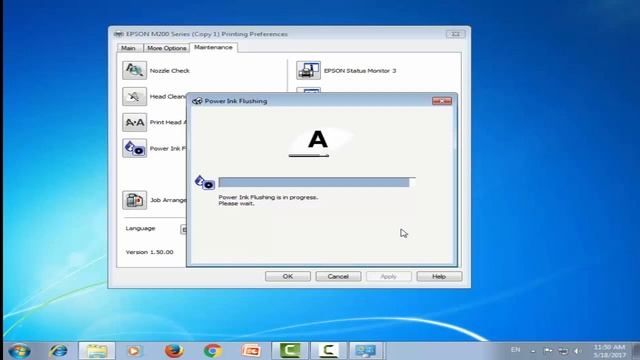The width and height of the screenshot is (640, 360).
Task: Launch Internet Explorer from the taskbar
Action: pyautogui.click(x=58, y=351)
